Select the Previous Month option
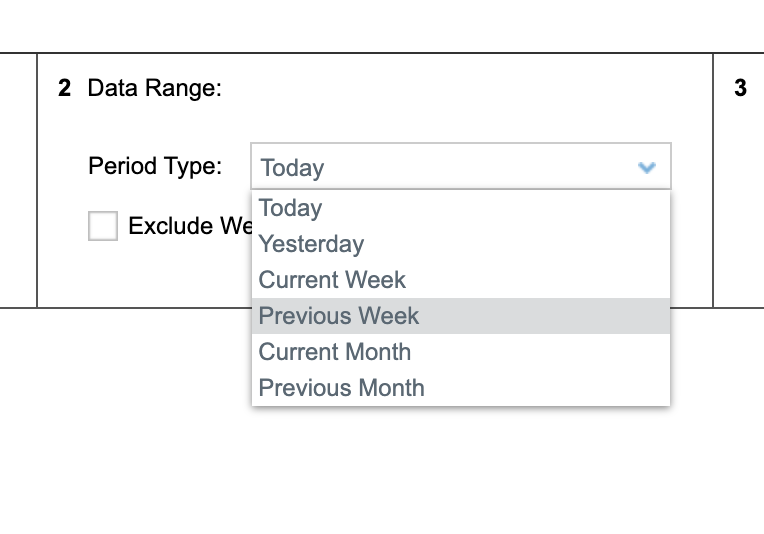Screen dimensions: 764x534 (x=341, y=388)
